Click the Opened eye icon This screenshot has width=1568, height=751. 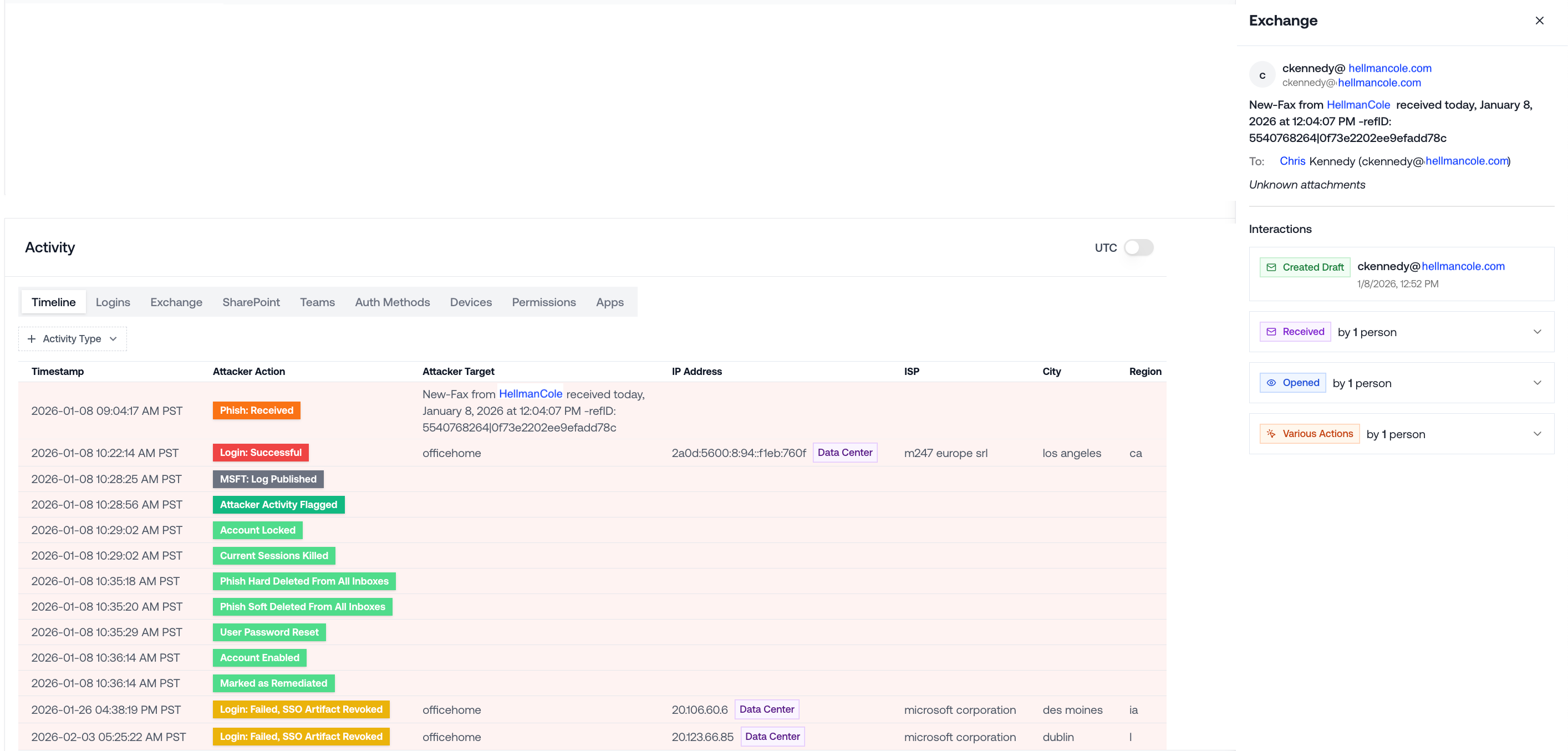coord(1271,383)
